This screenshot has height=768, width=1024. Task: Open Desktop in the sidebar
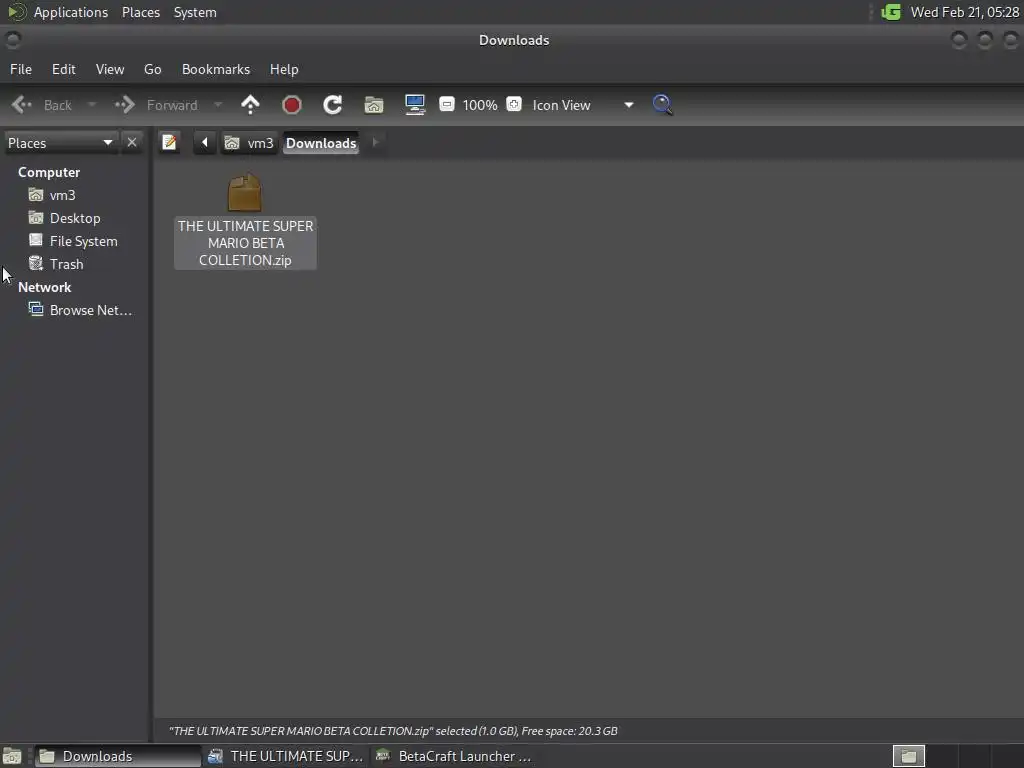[x=74, y=218]
